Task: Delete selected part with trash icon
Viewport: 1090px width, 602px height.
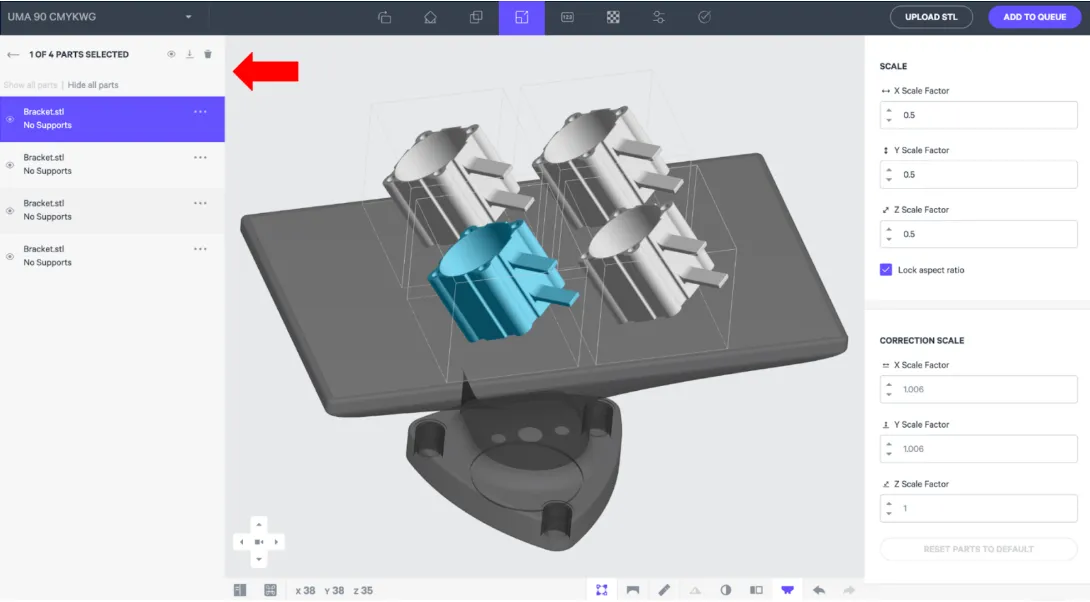Action: coord(208,54)
